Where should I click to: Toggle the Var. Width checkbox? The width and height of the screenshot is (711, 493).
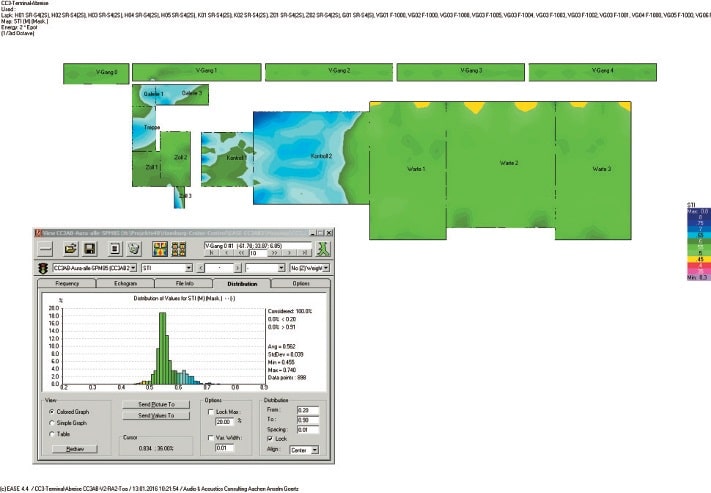click(209, 438)
